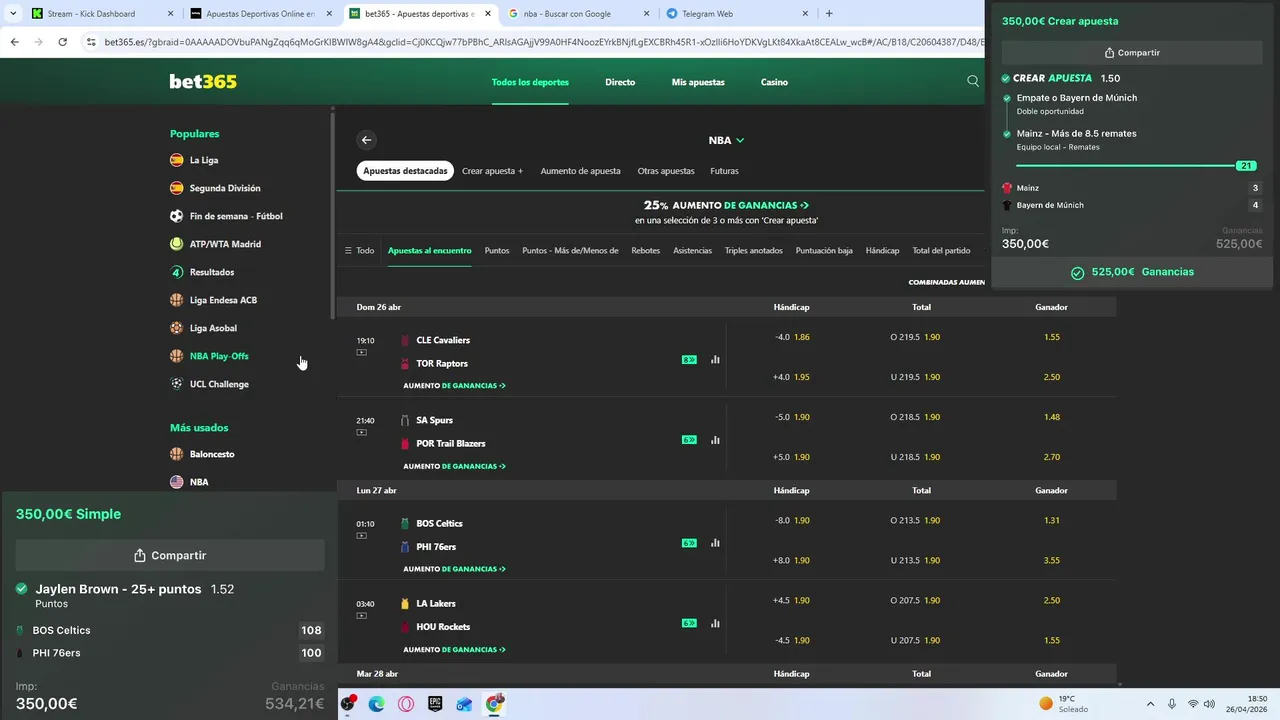
Task: Click the basketball icon beside Liga Endesa ACB
Action: pos(177,300)
